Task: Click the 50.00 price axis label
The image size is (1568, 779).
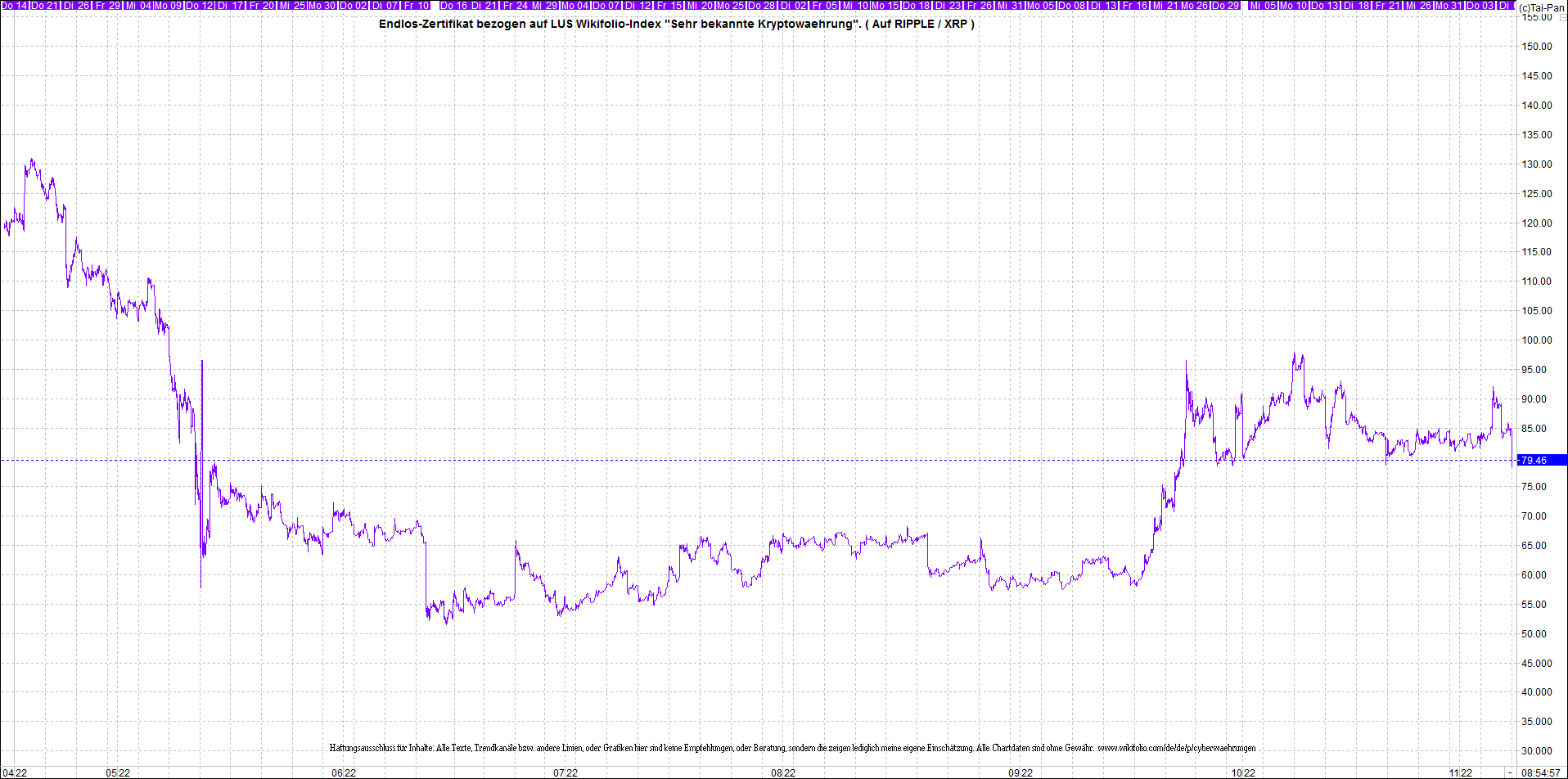Action: pyautogui.click(x=1534, y=634)
